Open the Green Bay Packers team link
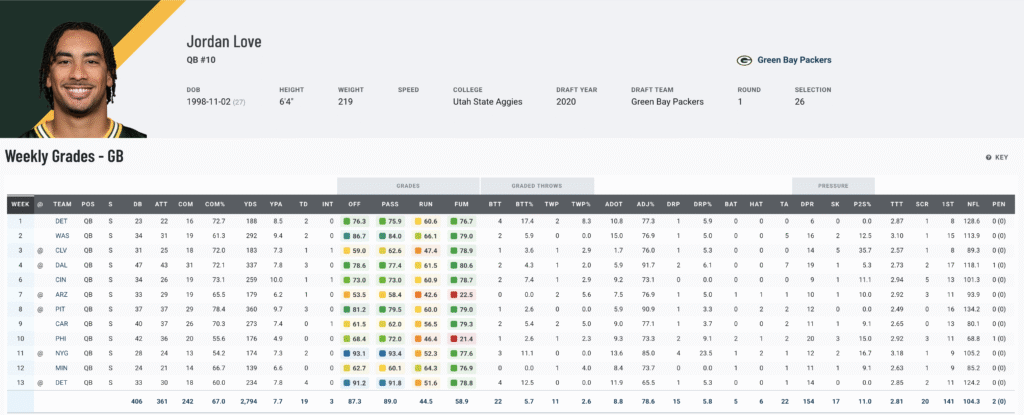The width and height of the screenshot is (1024, 415). [793, 60]
